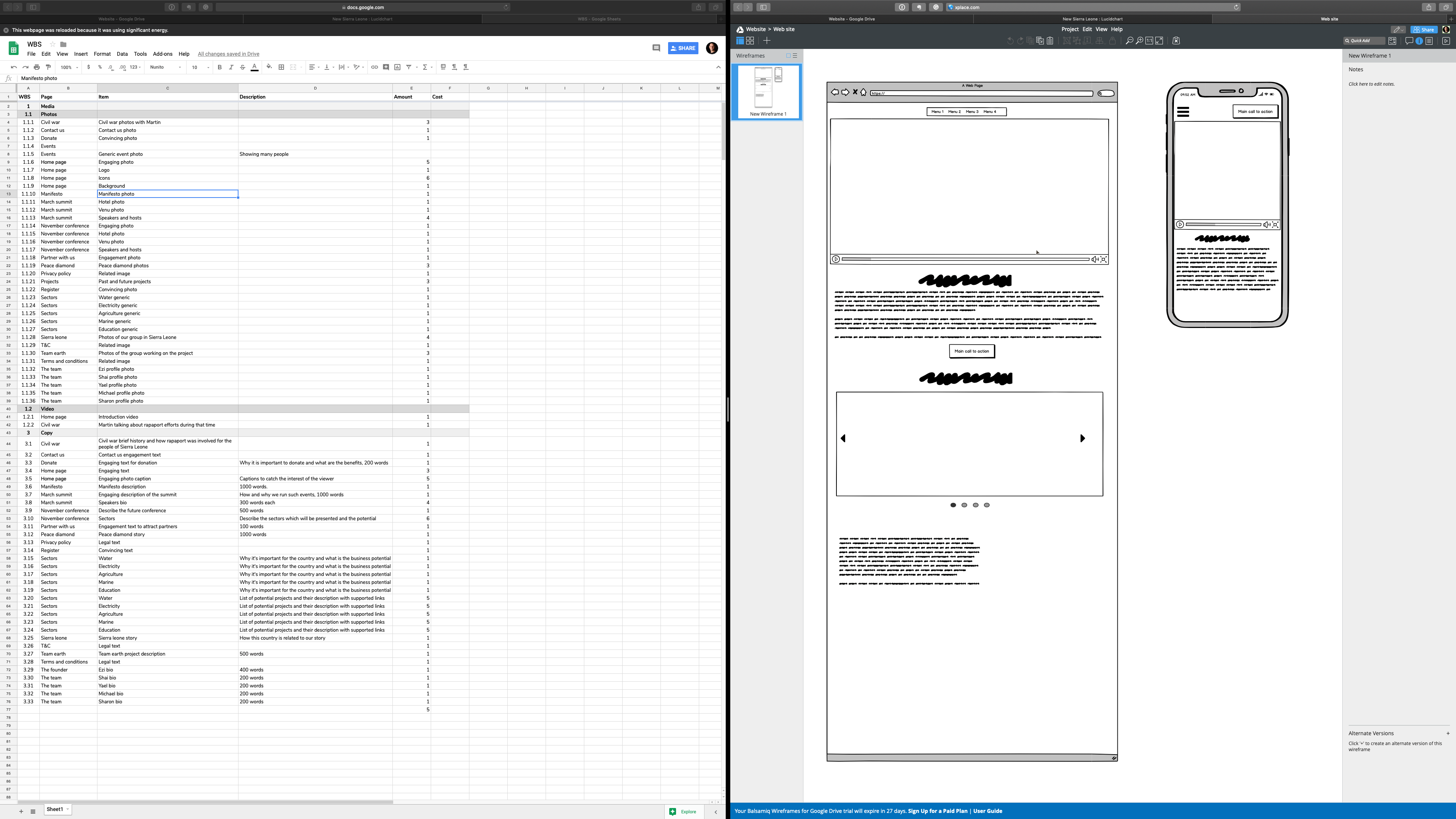Switch wireframes navigator to thumbnail view

click(789, 55)
